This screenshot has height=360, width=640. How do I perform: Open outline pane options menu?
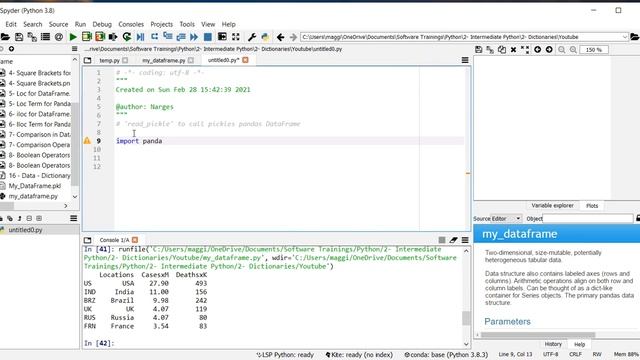pos(73,218)
